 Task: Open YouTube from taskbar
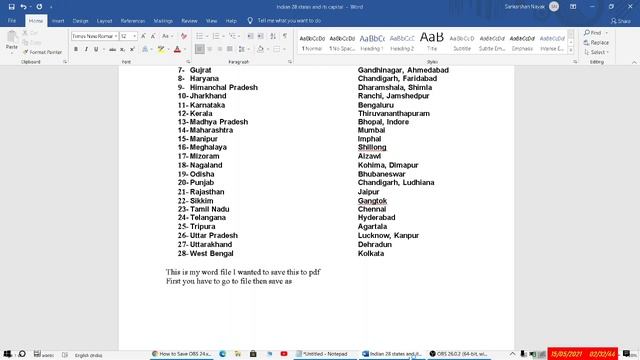284,354
